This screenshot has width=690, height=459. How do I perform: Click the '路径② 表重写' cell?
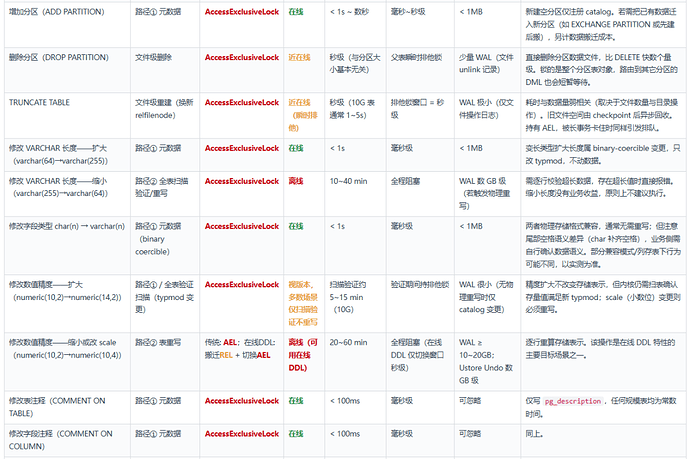165,362
